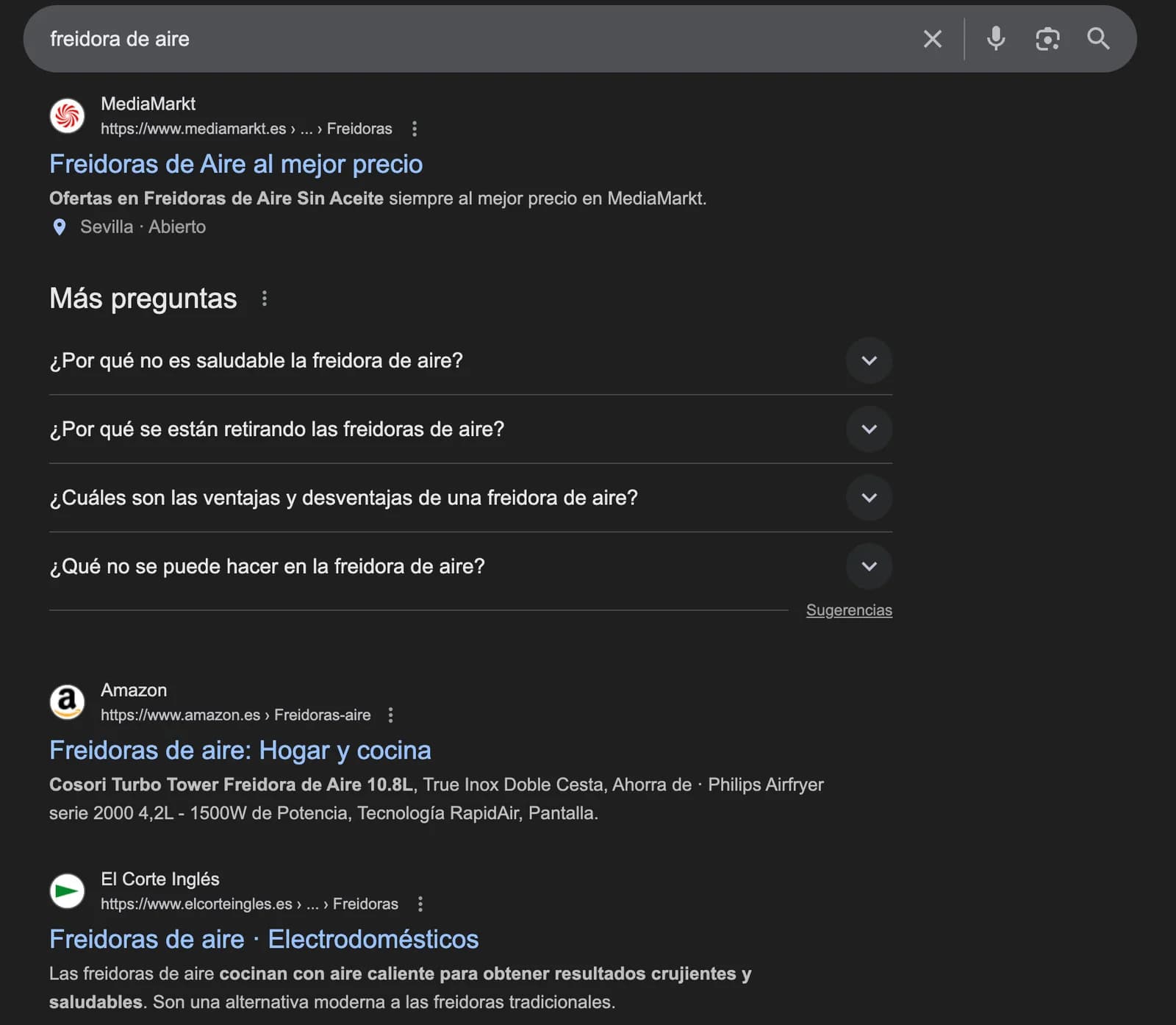The width and height of the screenshot is (1176, 1025).
Task: Open three-dot menu next to MediaMarkt URL
Action: tap(415, 129)
